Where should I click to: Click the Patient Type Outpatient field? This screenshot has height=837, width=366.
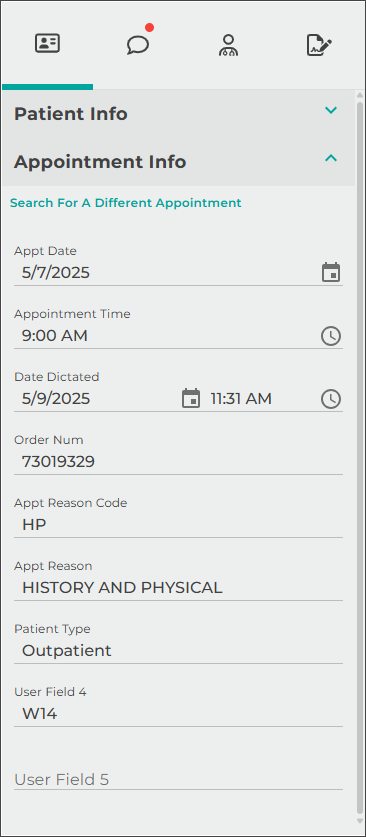[178, 651]
